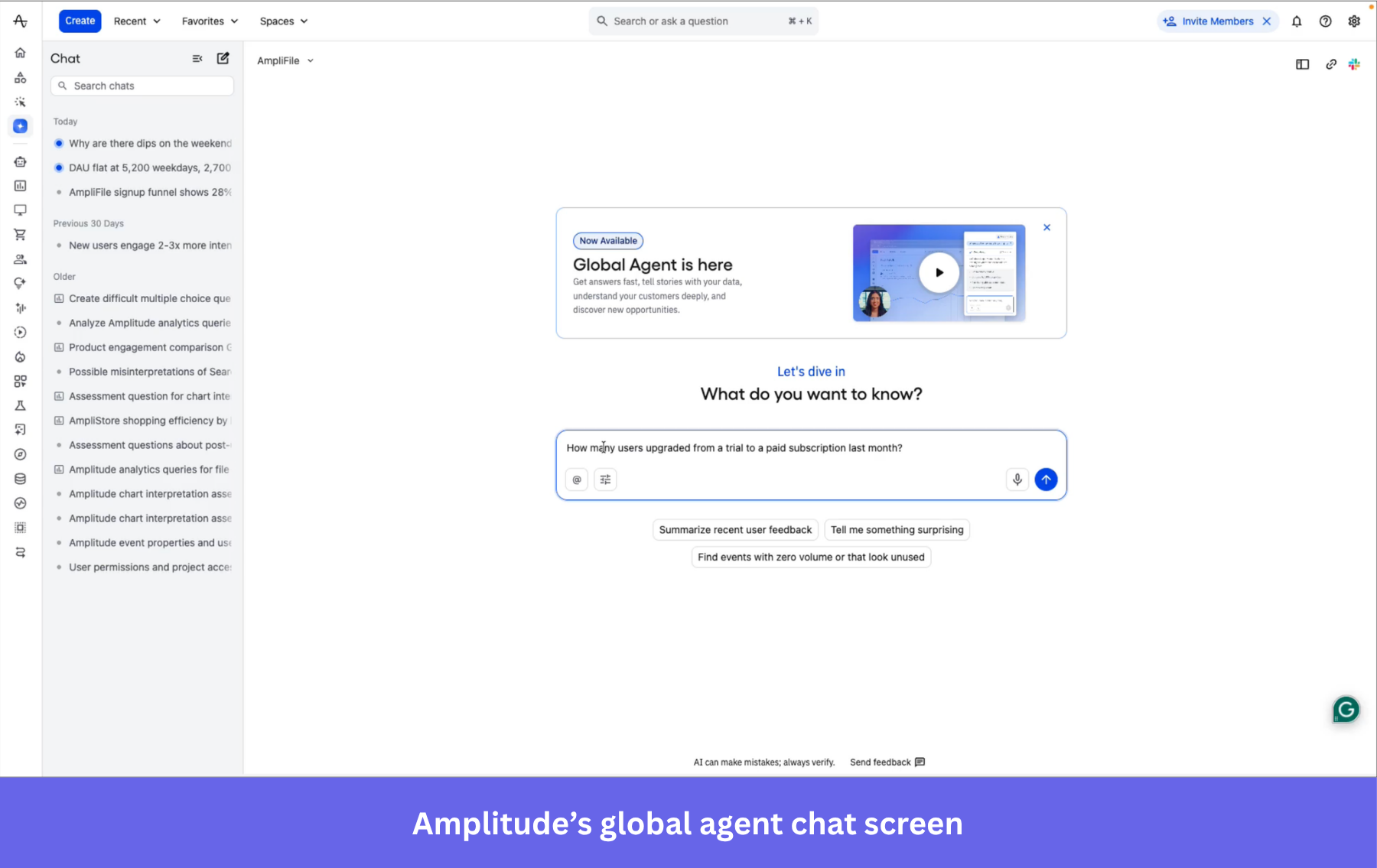Viewport: 1377px width, 868px height.
Task: Open the Recent dropdown menu
Action: point(137,21)
